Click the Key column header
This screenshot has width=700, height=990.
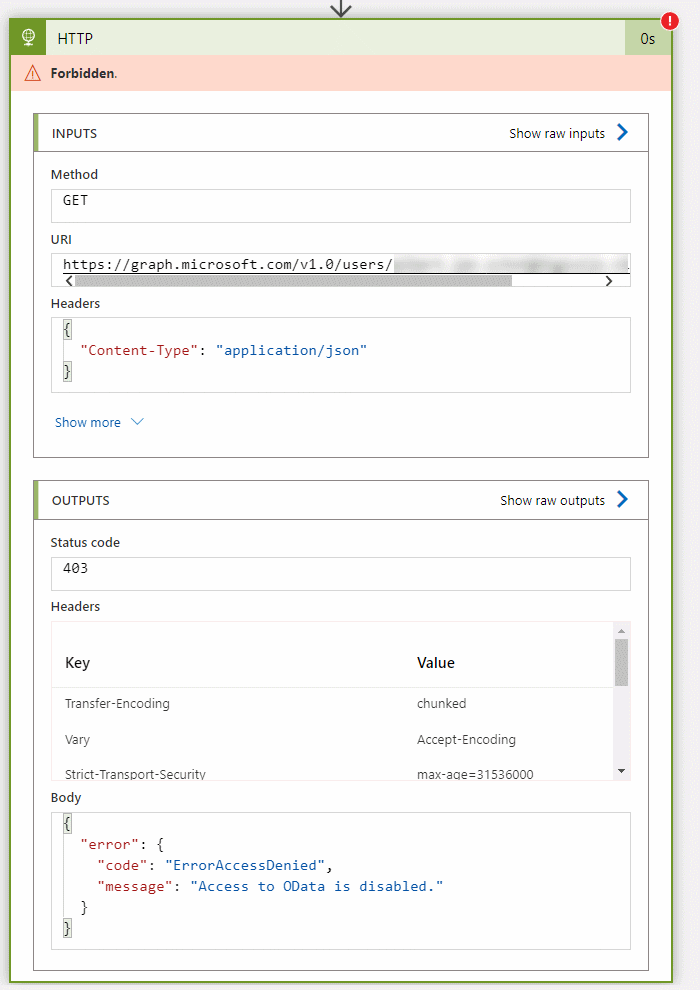(x=78, y=662)
